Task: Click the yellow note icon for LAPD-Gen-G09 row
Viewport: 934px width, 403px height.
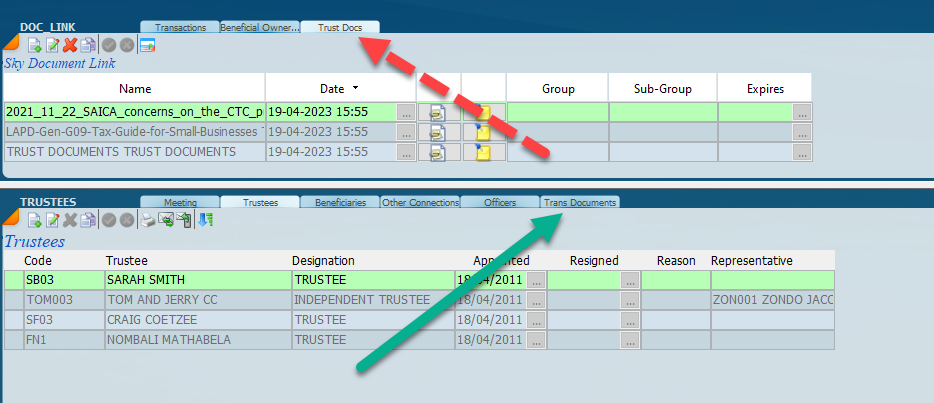Action: point(484,132)
